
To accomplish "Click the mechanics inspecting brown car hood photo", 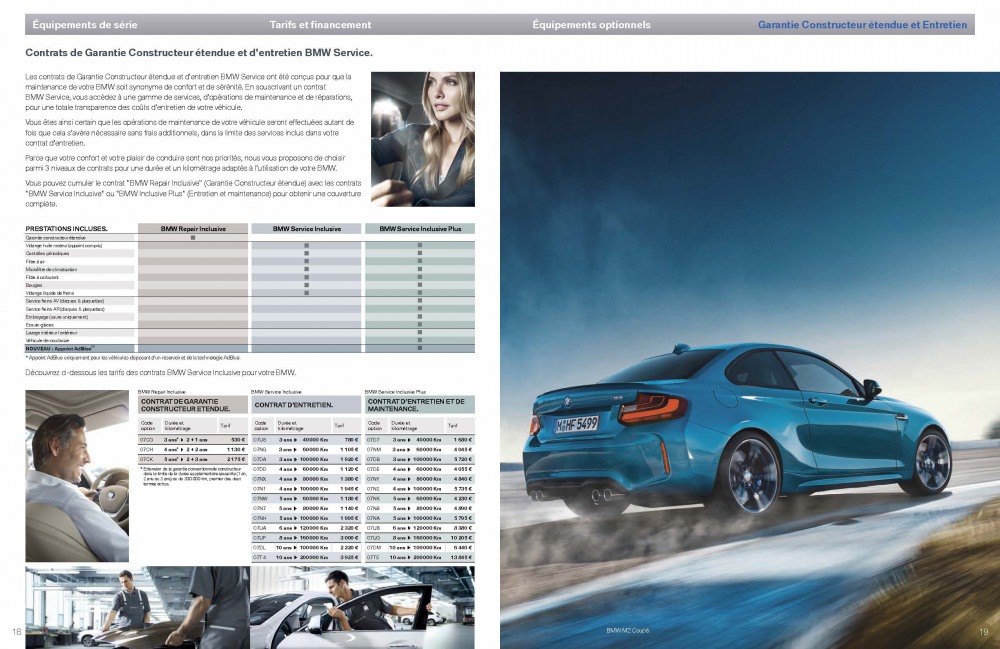I will click(x=138, y=608).
